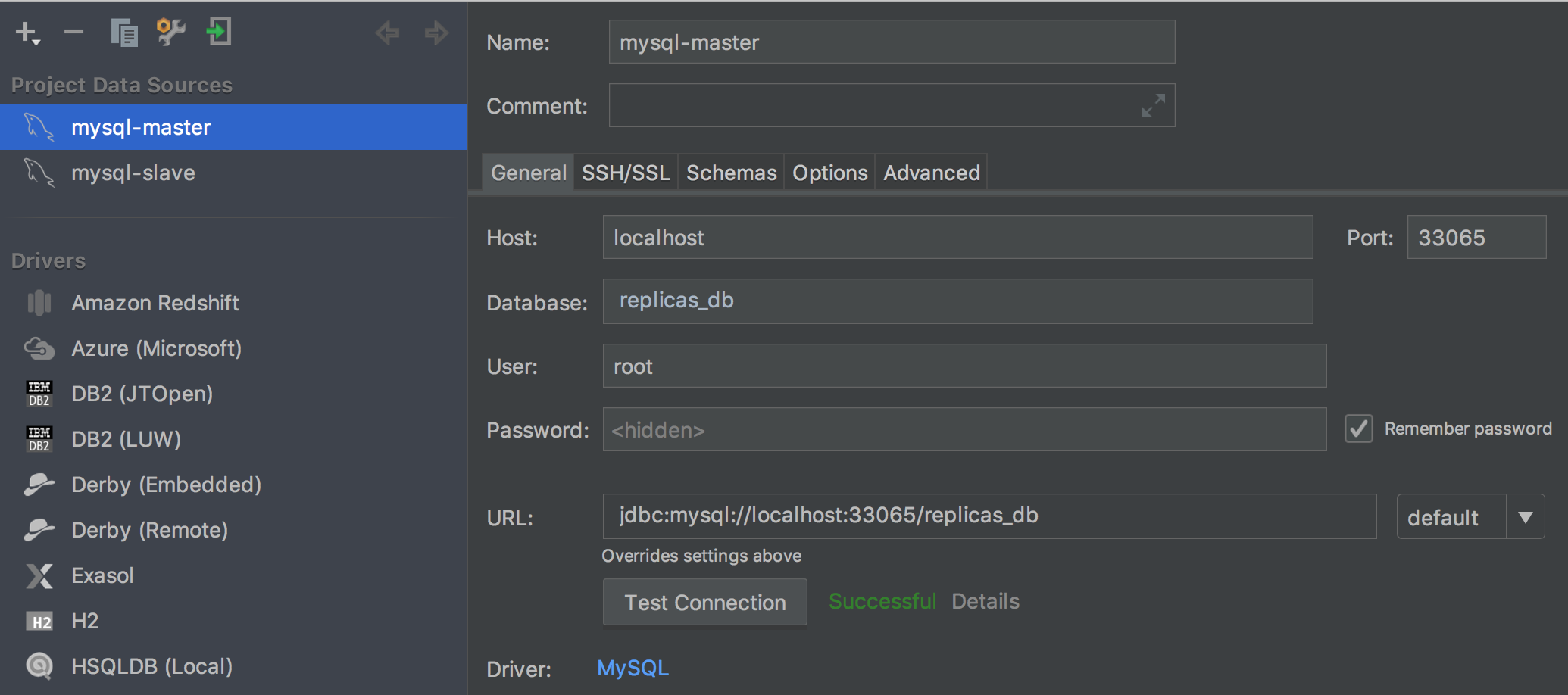Remove the selected data source with the minus icon
Screen dimensions: 1568x695
tap(73, 32)
